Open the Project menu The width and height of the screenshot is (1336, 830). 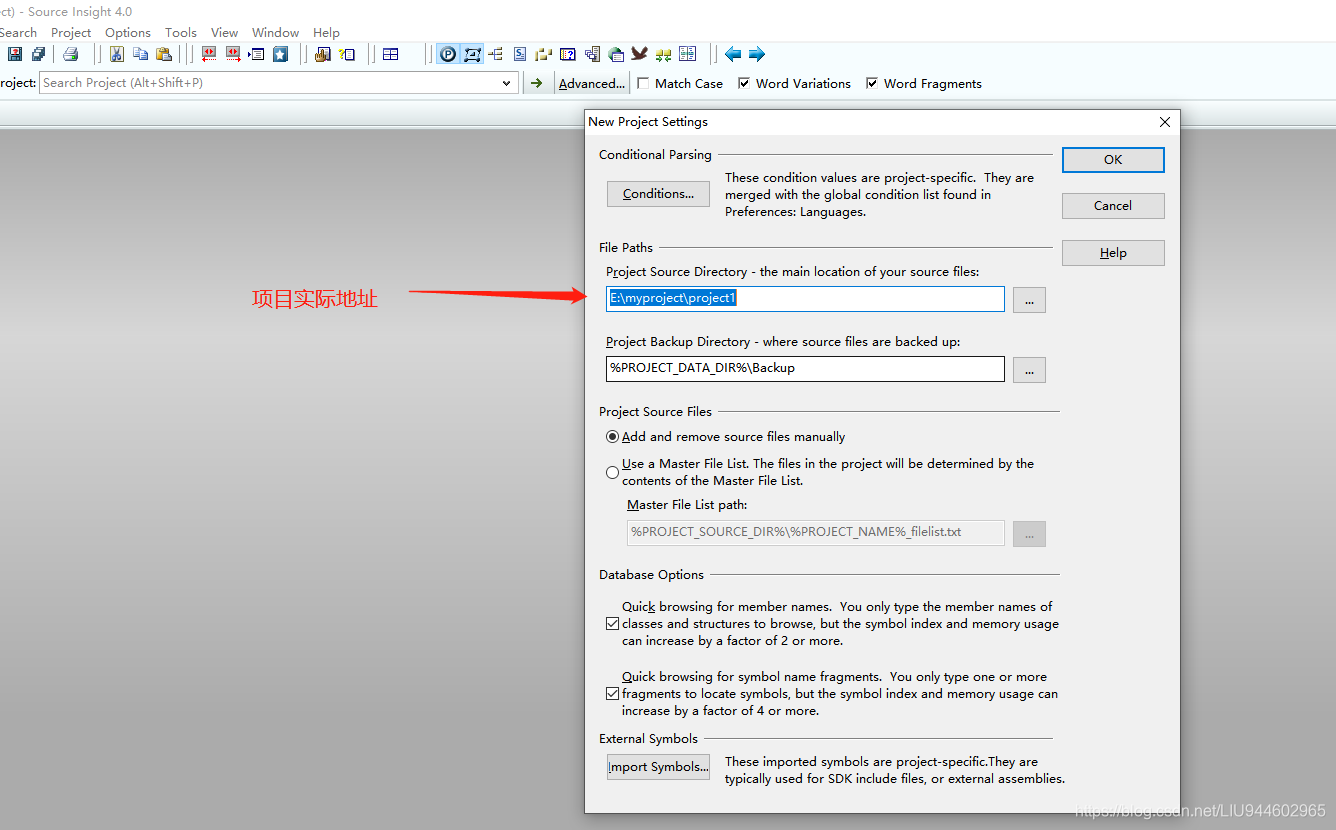[71, 32]
